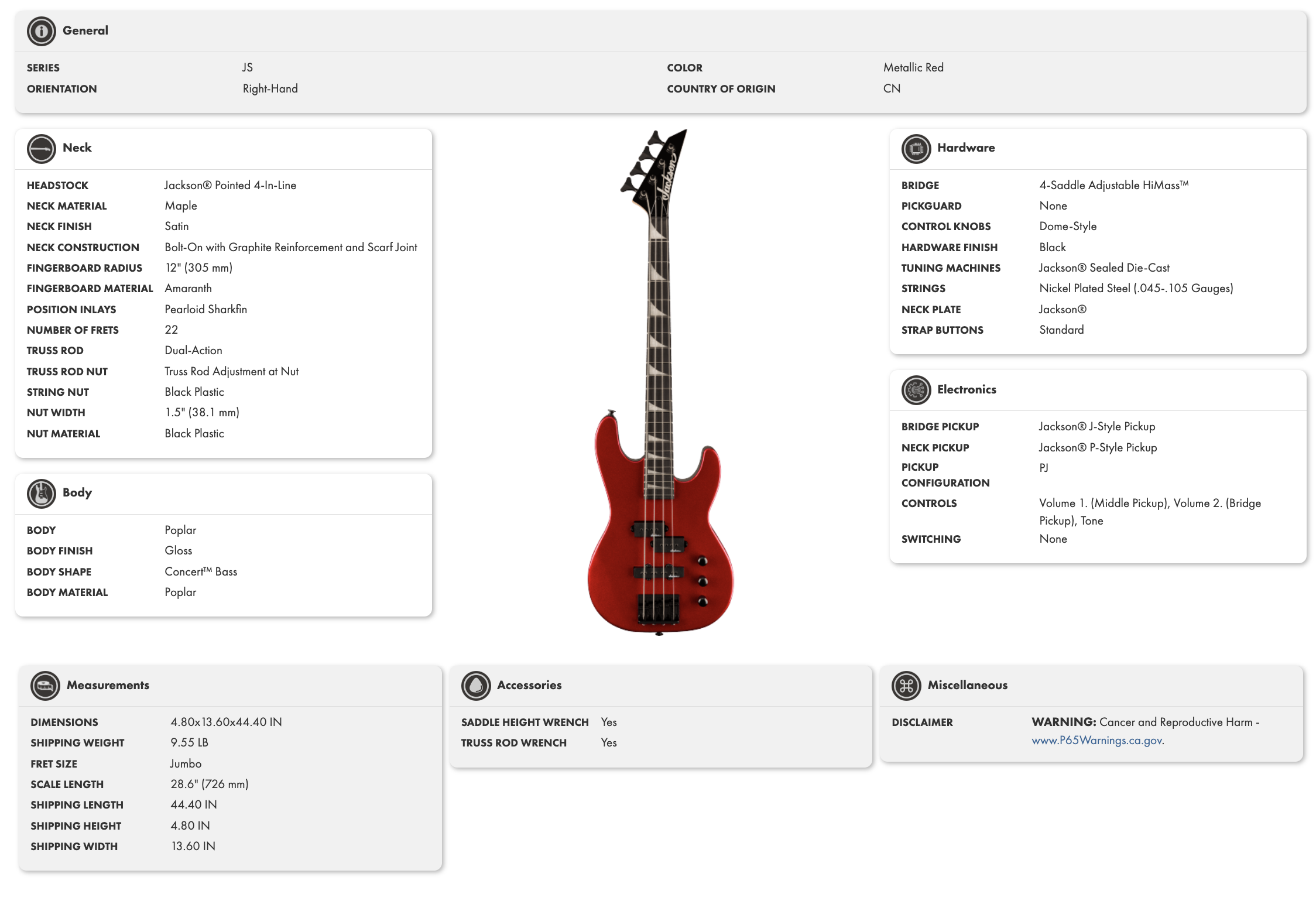Click the Hardware section heading
This screenshot has width=1316, height=911.
[966, 148]
